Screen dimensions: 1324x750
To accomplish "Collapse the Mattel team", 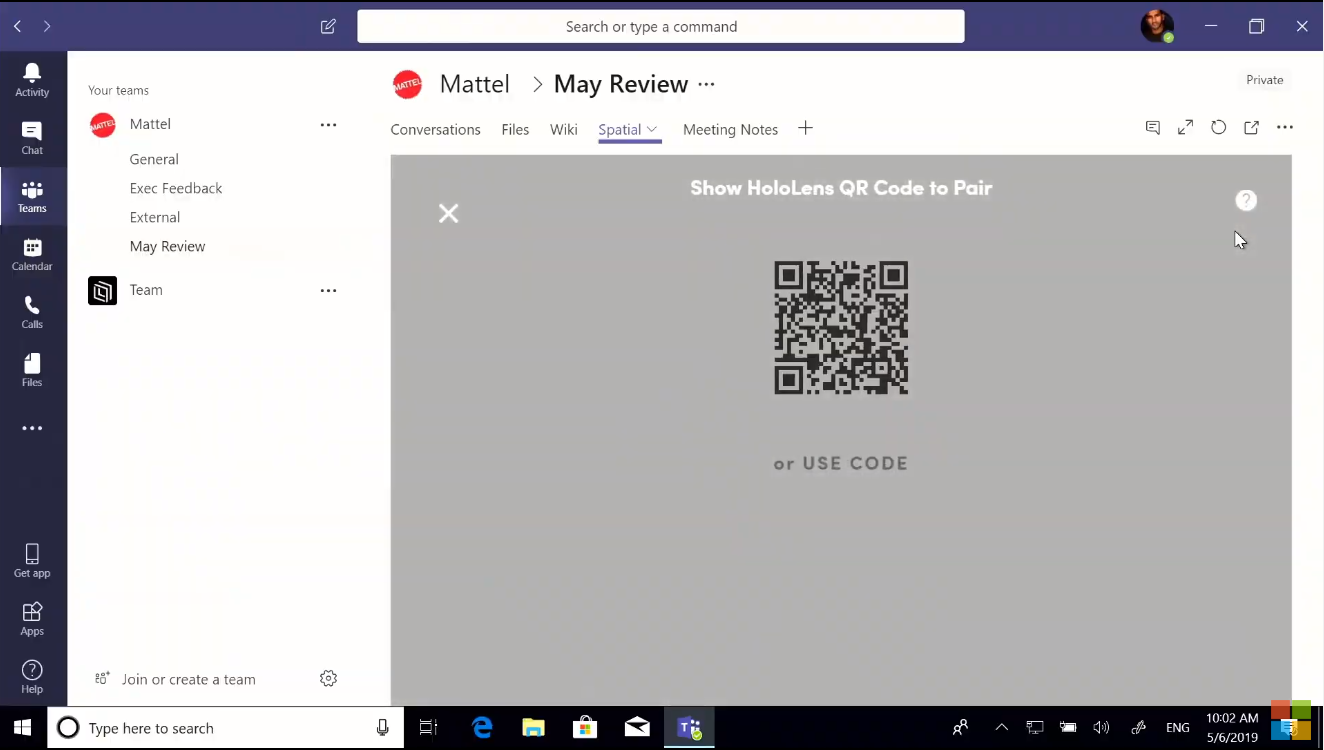I will [x=150, y=124].
